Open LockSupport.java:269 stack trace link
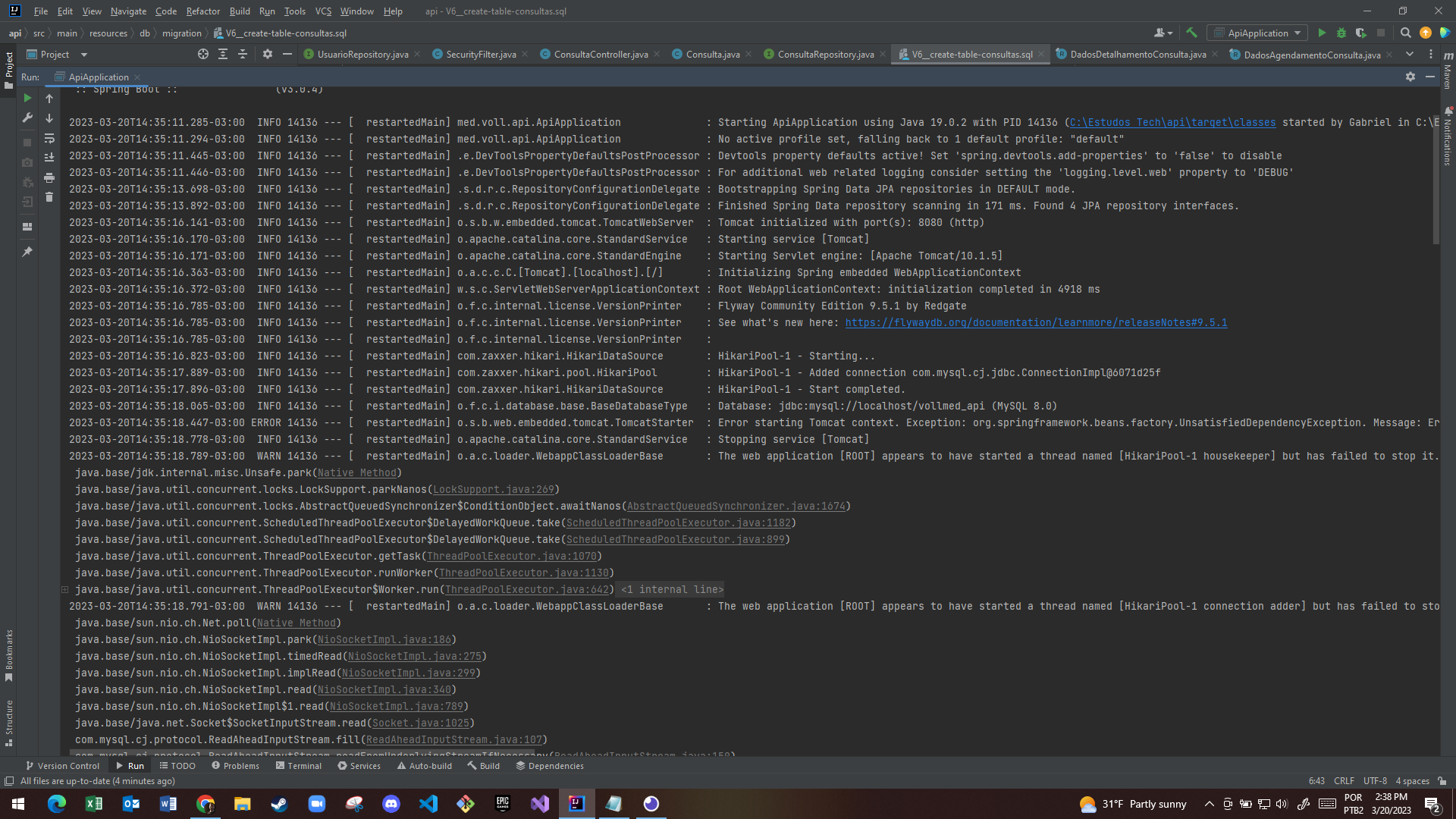Image resolution: width=1456 pixels, height=819 pixels. pos(494,489)
